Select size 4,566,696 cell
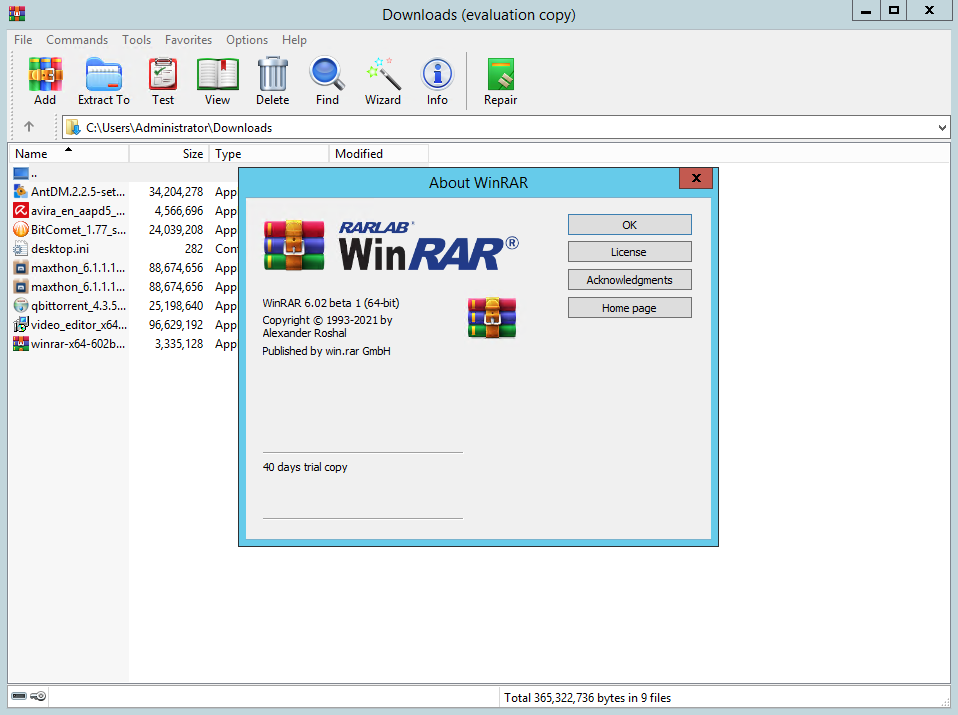Viewport: 958px width, 715px height. pyautogui.click(x=179, y=211)
